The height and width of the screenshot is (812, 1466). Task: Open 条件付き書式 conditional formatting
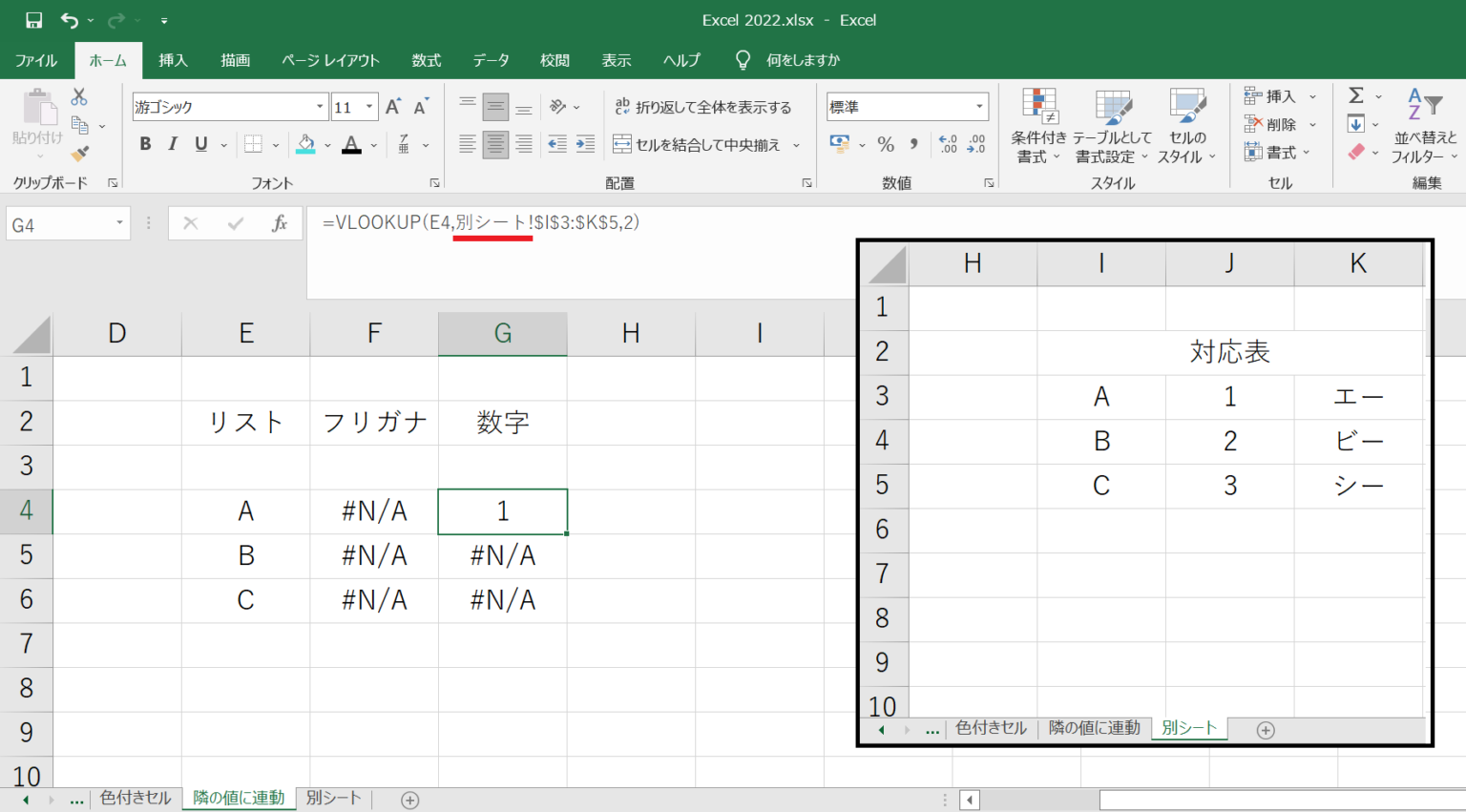(x=1038, y=126)
